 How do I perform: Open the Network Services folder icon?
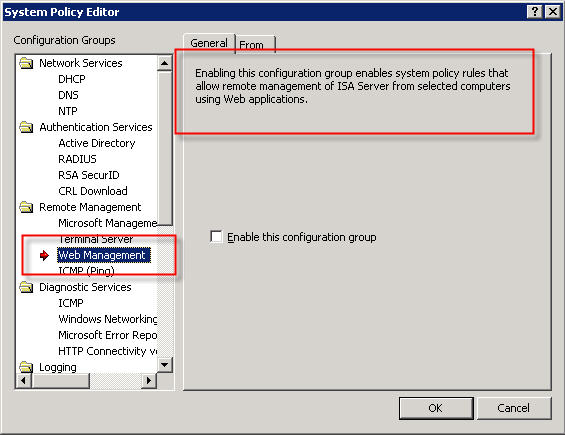[26, 63]
